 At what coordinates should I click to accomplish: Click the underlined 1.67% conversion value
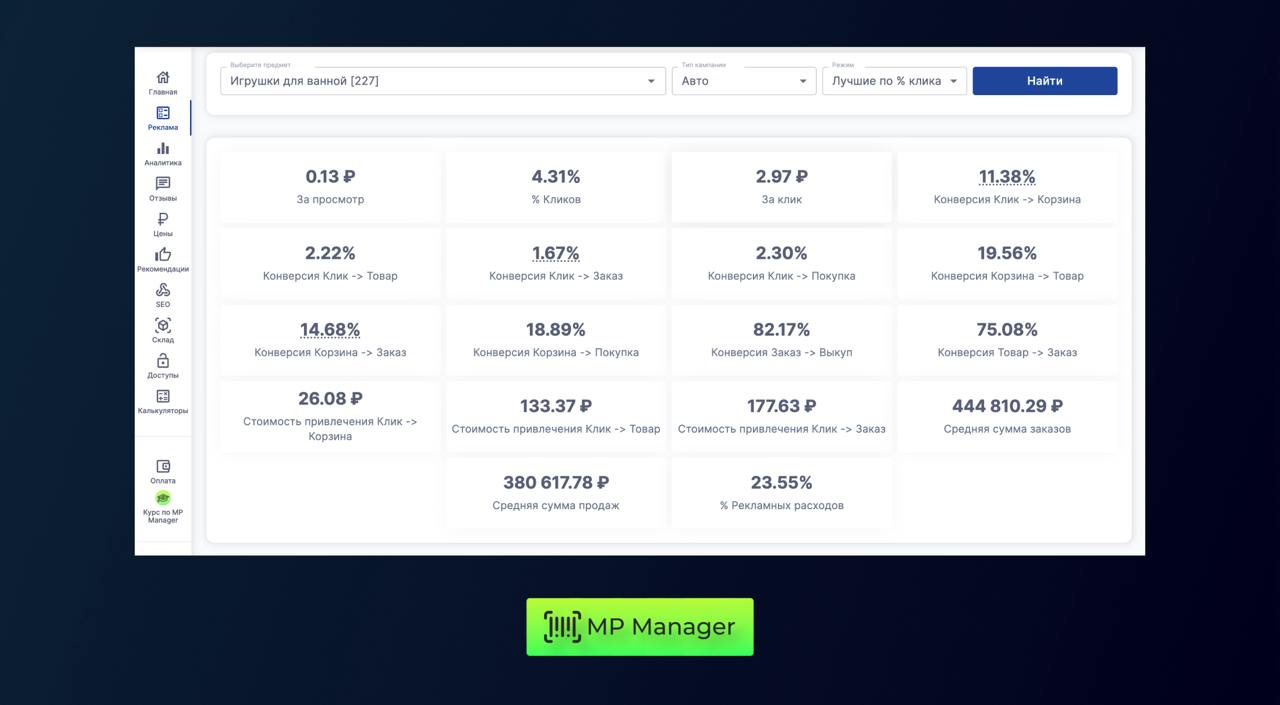pyautogui.click(x=556, y=254)
